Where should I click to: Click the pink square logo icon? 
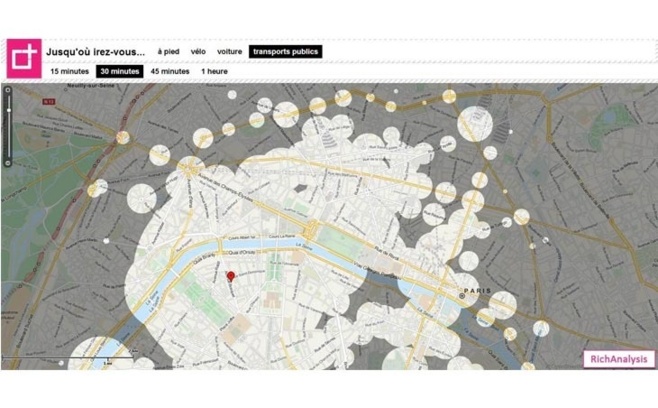(x=23, y=59)
